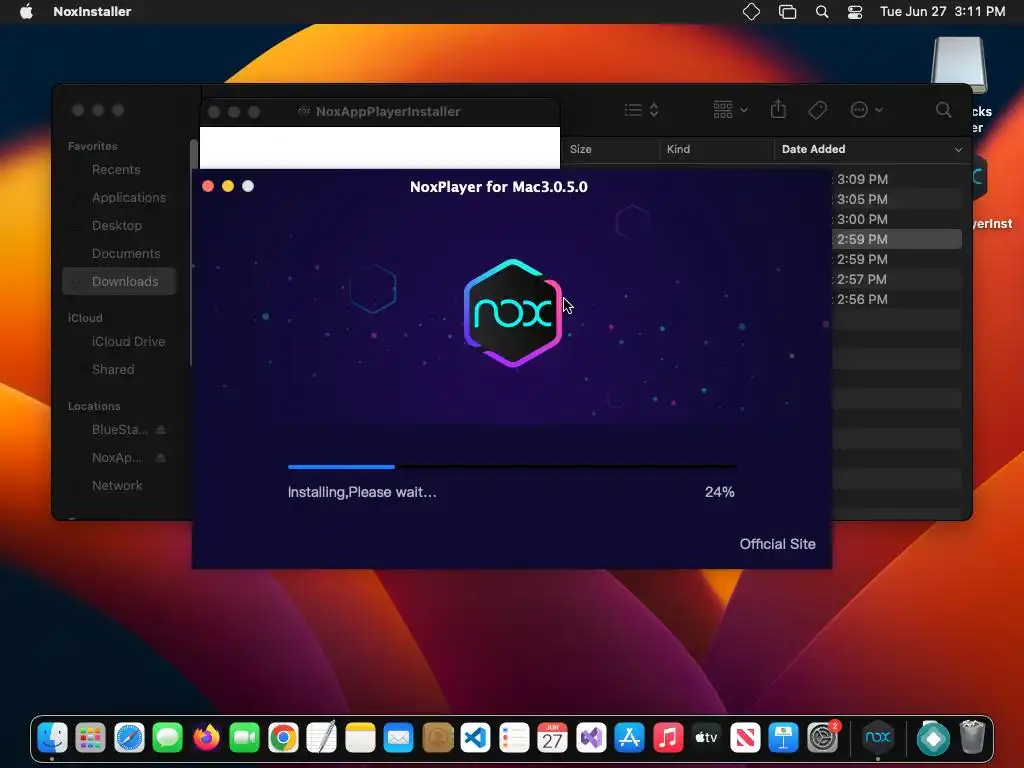
Task: Open Mail from the dock
Action: (x=398, y=738)
